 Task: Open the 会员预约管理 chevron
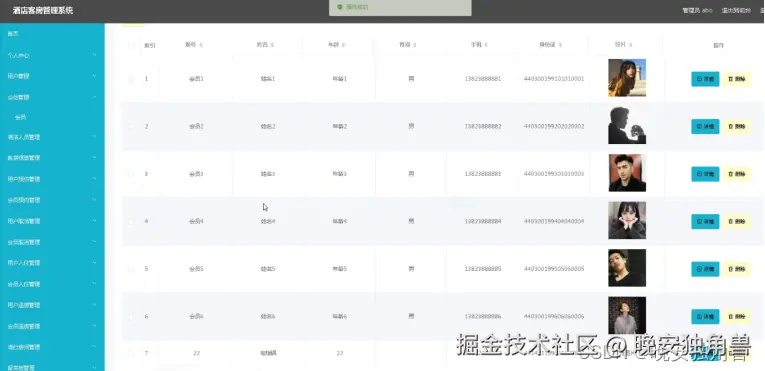click(x=94, y=200)
